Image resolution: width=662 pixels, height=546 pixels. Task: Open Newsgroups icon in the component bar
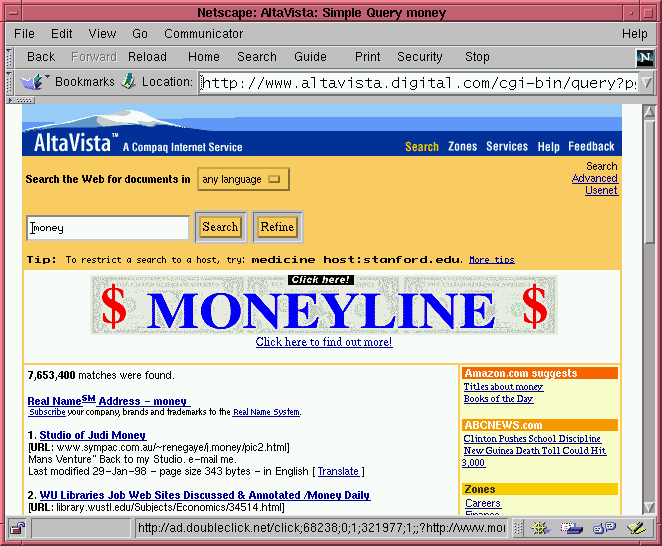pyautogui.click(x=604, y=527)
